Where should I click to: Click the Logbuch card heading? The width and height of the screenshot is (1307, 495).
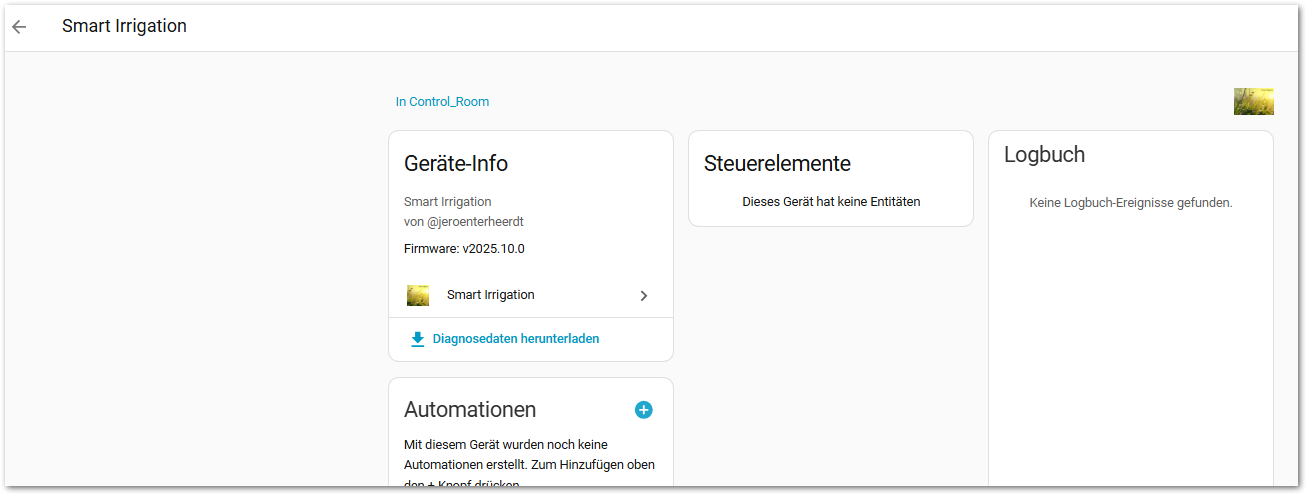1044,155
